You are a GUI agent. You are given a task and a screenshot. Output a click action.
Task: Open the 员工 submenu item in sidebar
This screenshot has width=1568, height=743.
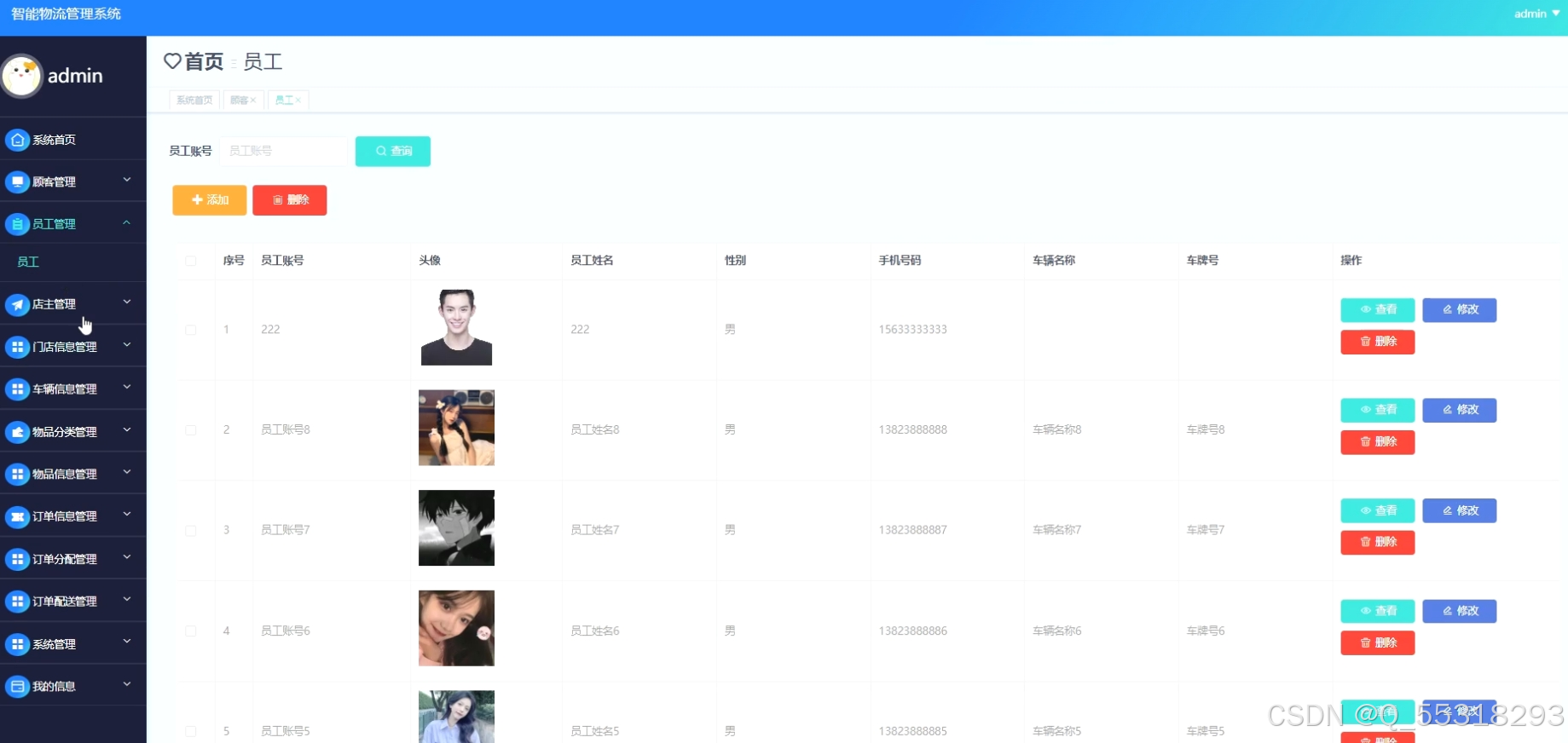(x=28, y=262)
